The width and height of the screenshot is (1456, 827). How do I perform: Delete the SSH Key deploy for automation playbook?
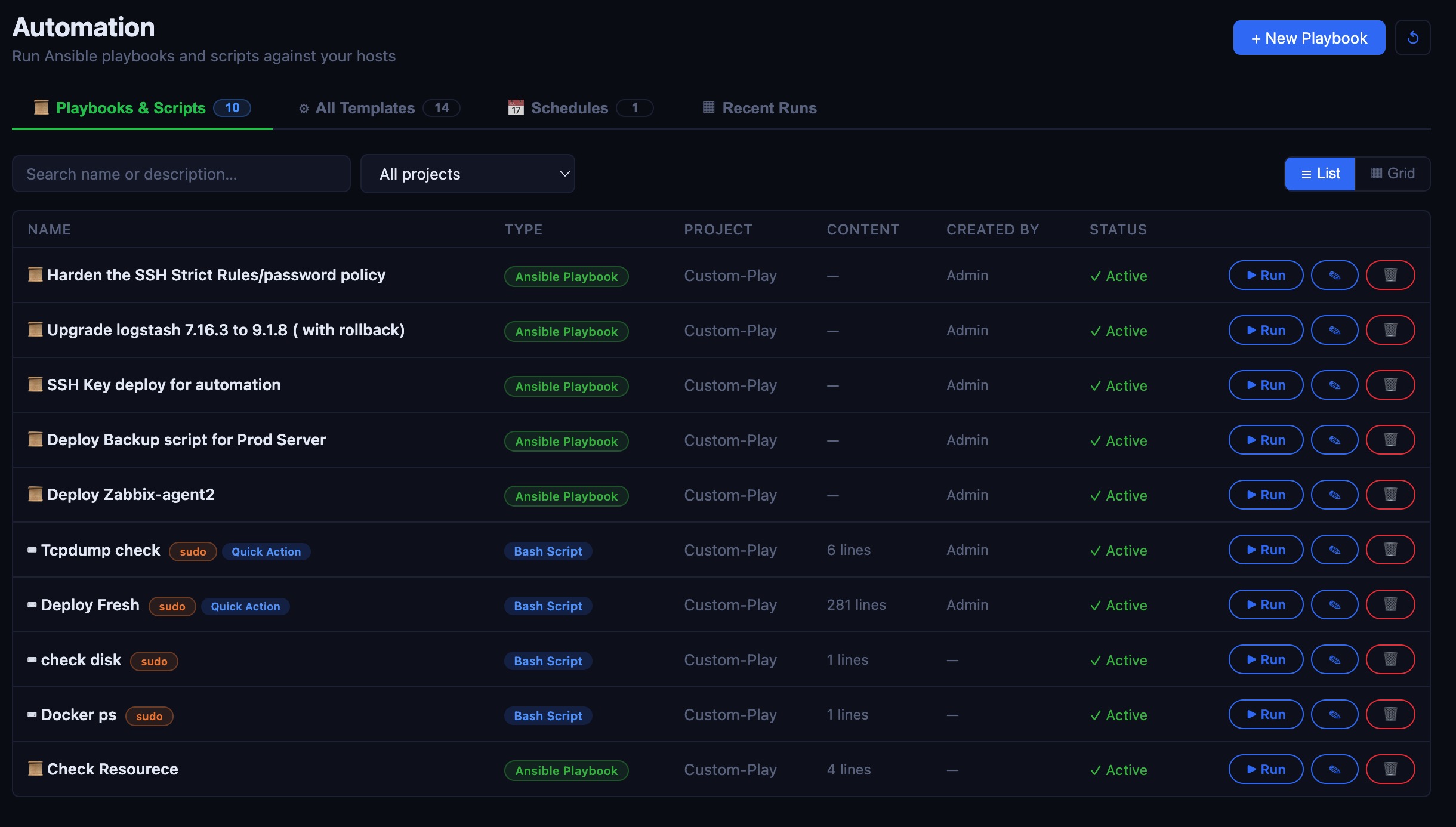tap(1390, 385)
